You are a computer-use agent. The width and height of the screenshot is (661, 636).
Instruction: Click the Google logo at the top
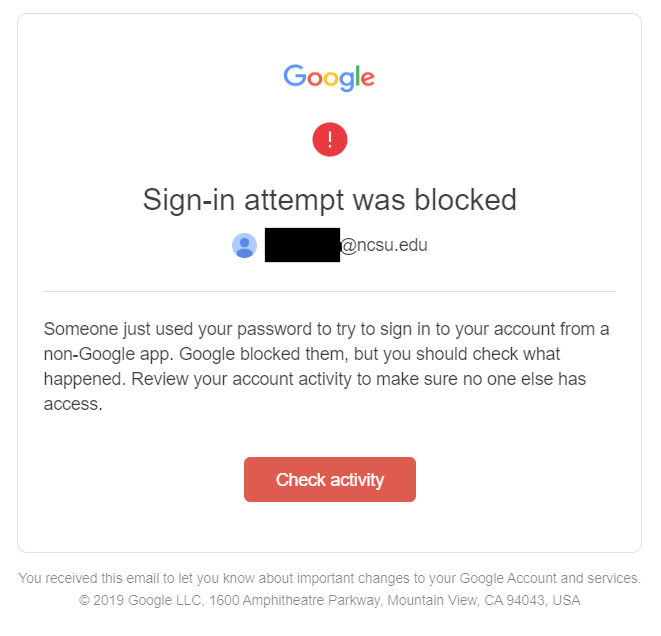329,77
